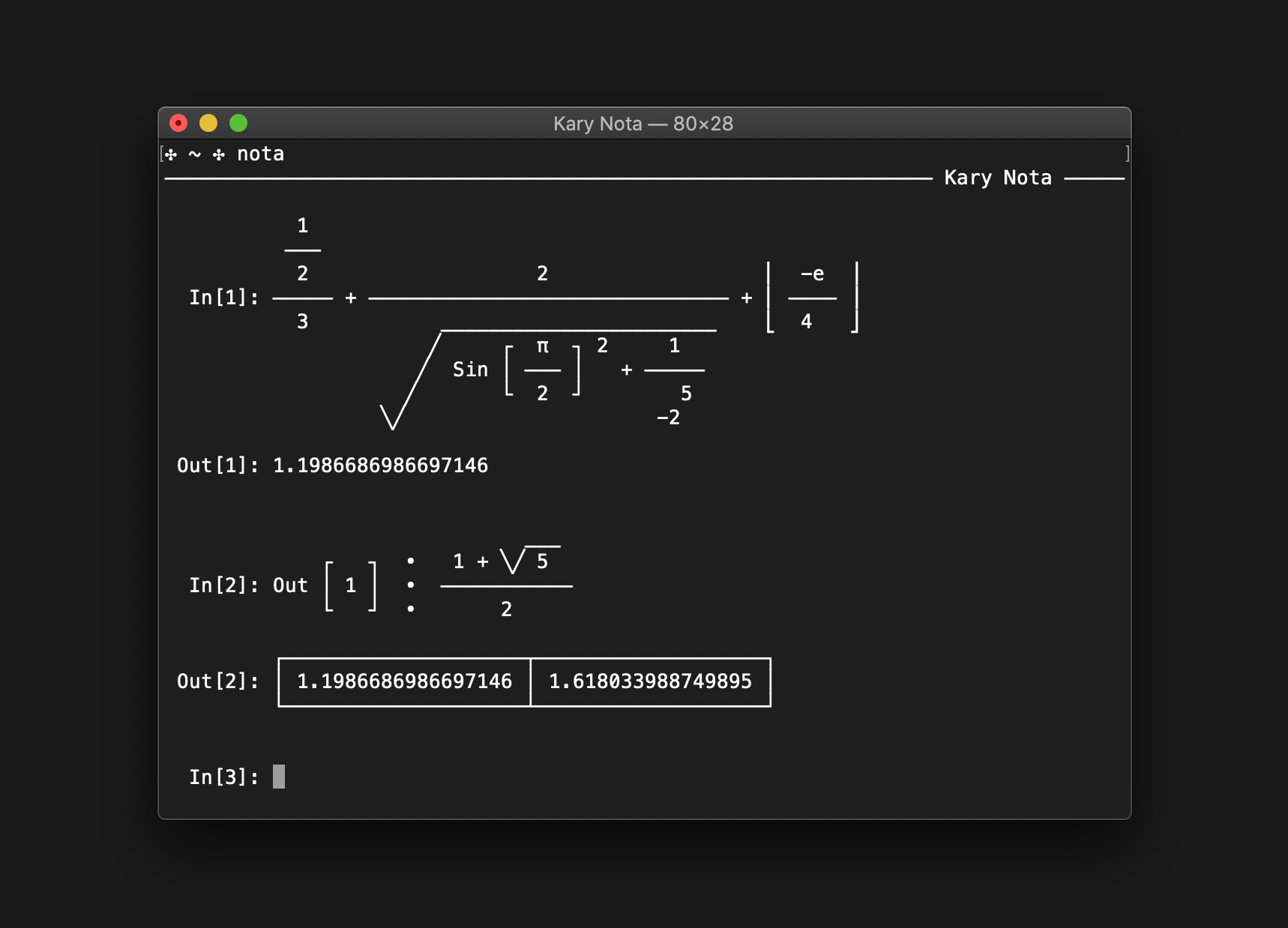Select the Sin function text
The image size is (1288, 928).
tap(470, 370)
